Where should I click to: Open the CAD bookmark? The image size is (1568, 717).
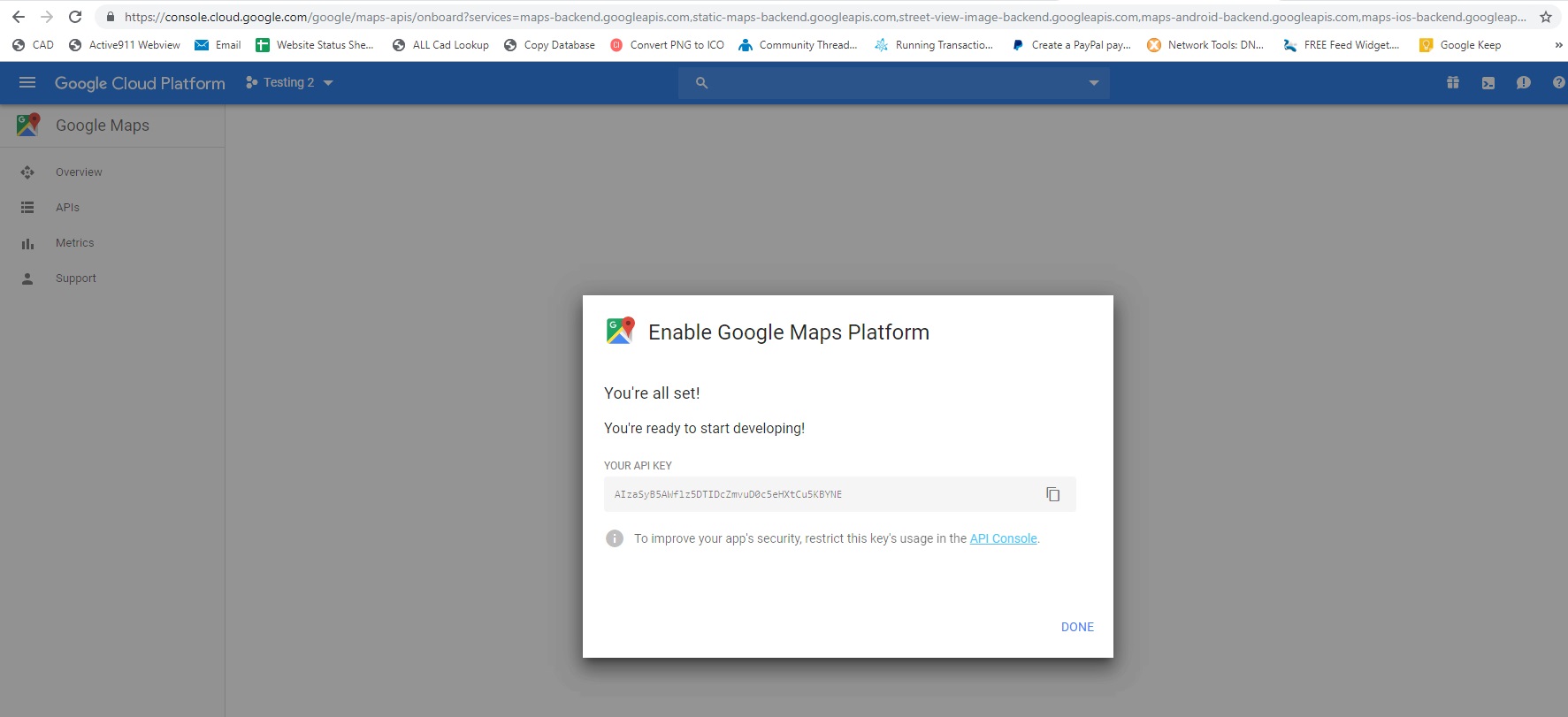click(33, 45)
